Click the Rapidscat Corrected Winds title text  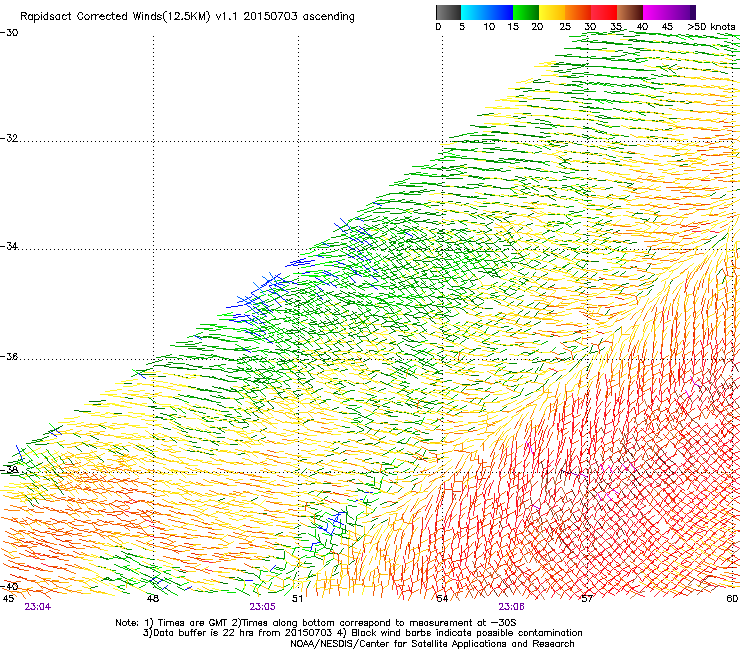coord(187,17)
